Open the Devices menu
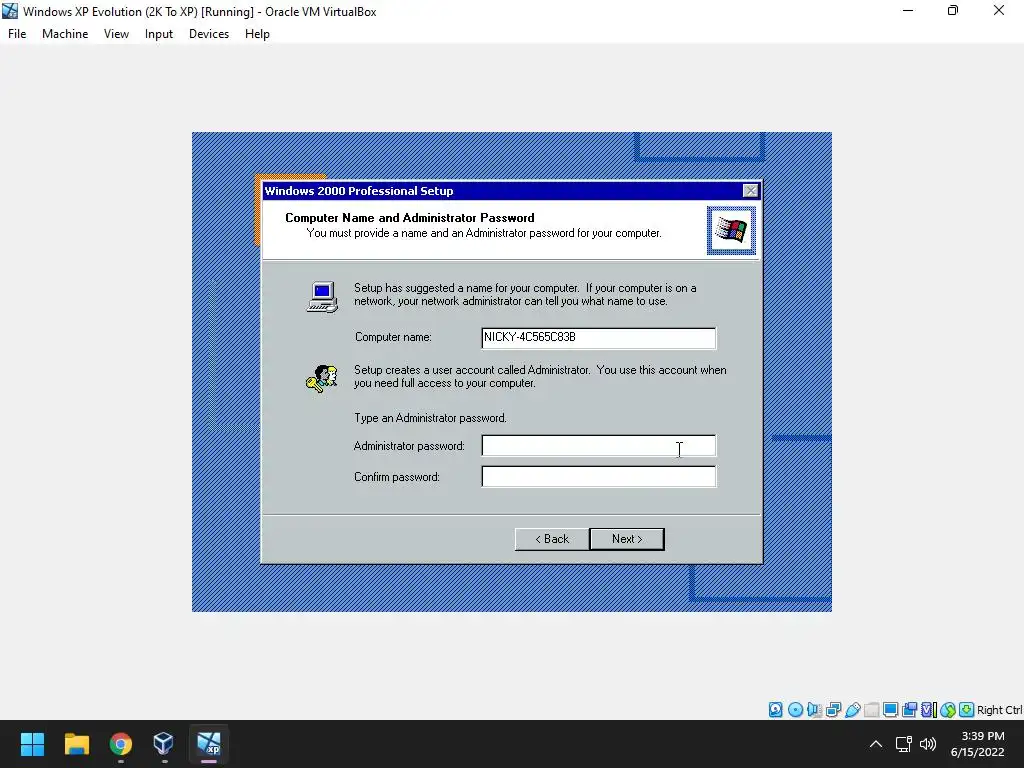This screenshot has width=1024, height=768. [209, 34]
